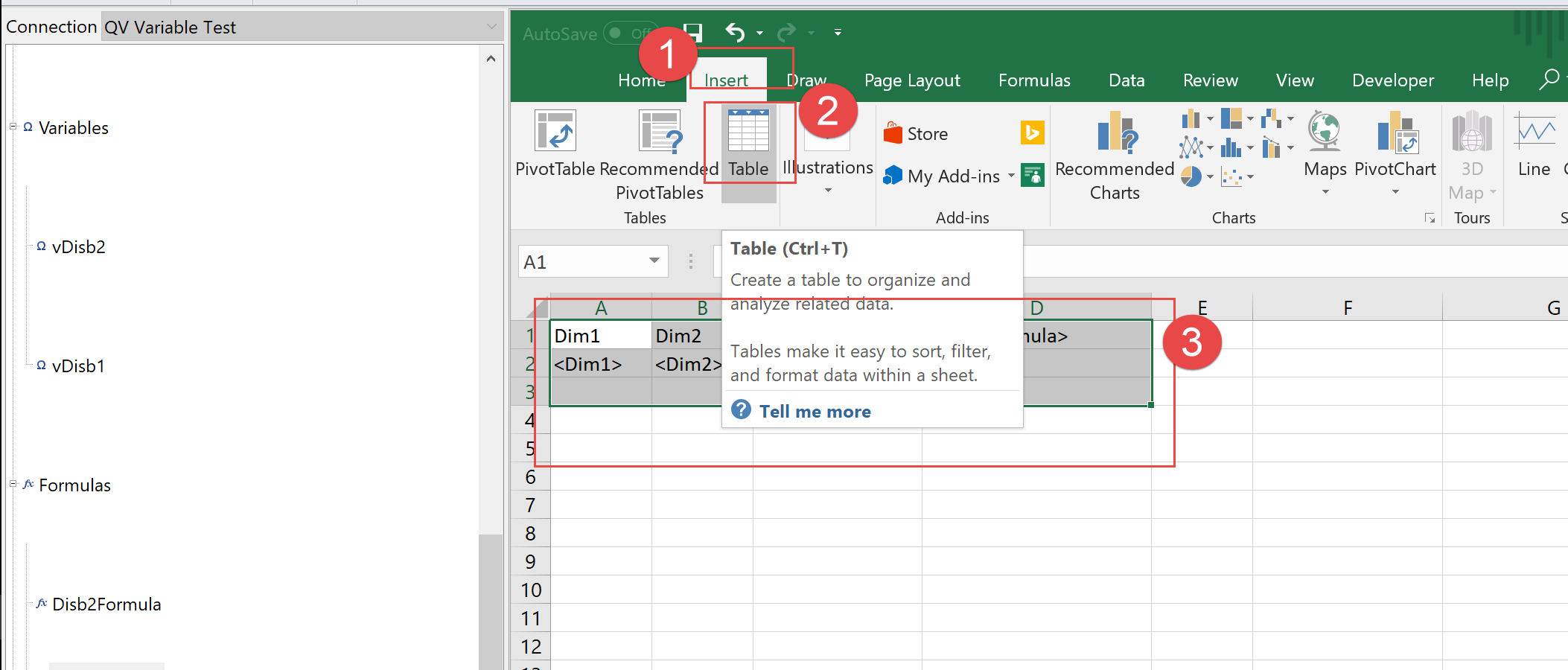Collapse the Formulas tree node
This screenshot has height=670, width=1568.
pyautogui.click(x=13, y=484)
